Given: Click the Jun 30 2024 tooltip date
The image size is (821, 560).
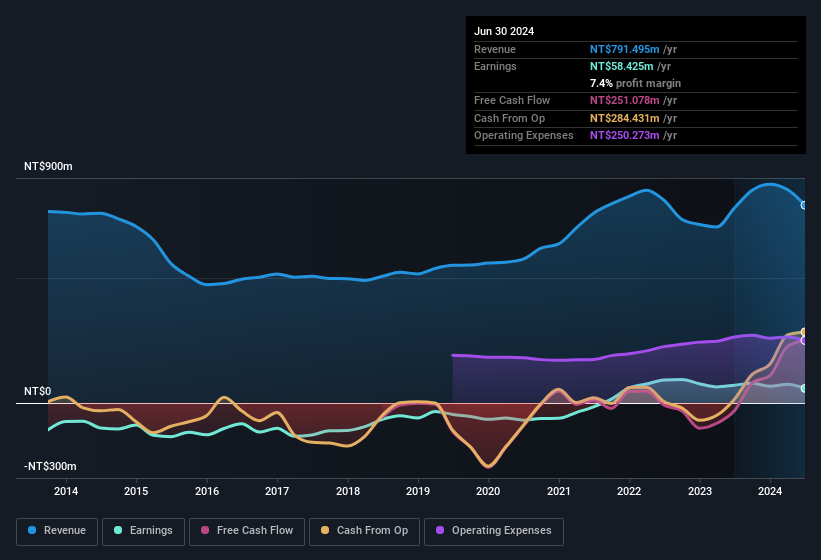Looking at the screenshot, I should click(x=504, y=31).
